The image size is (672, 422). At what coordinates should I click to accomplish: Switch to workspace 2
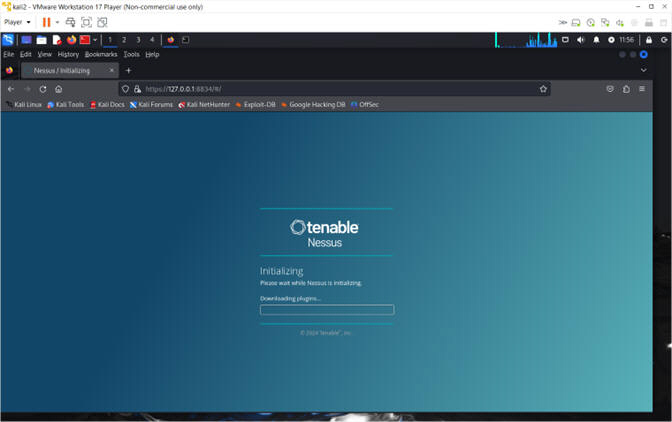tap(124, 40)
